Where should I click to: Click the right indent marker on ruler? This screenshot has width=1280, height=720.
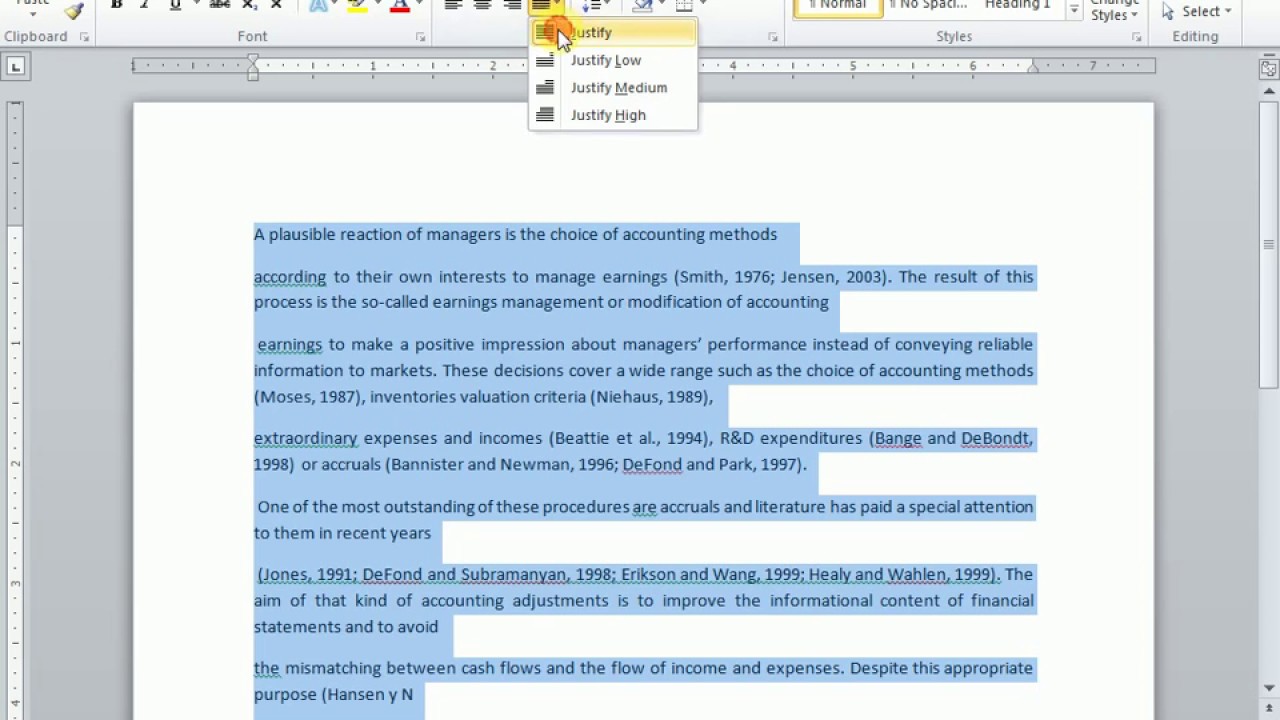point(1033,69)
